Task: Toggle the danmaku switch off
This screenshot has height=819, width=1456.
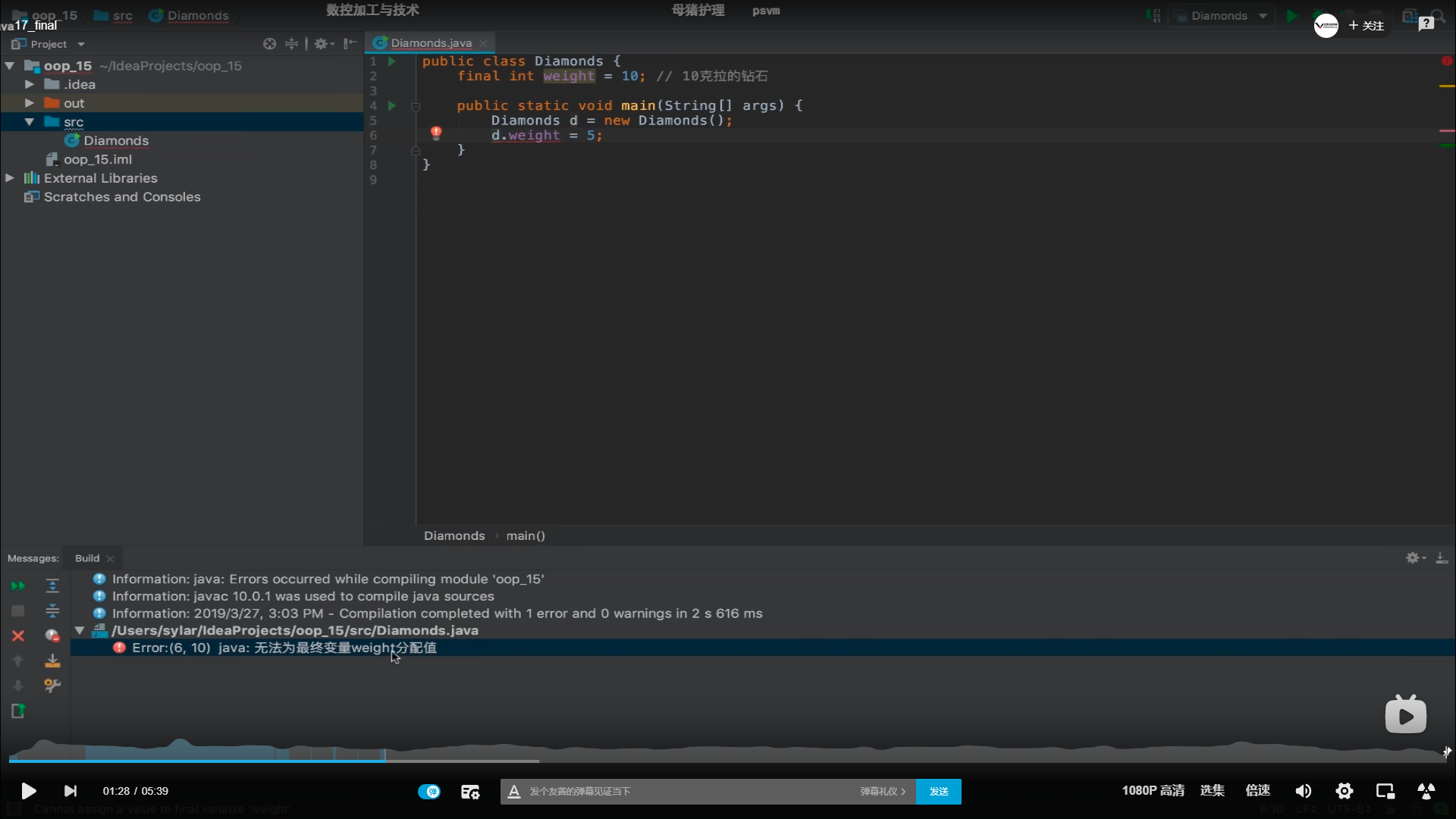Action: tap(429, 792)
